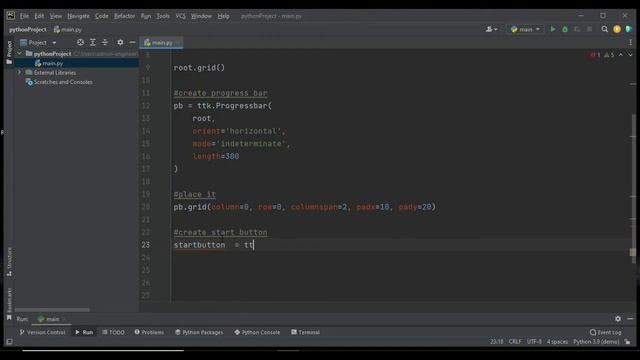The image size is (640, 360).
Task: Open the TODO tool window
Action: 113,332
